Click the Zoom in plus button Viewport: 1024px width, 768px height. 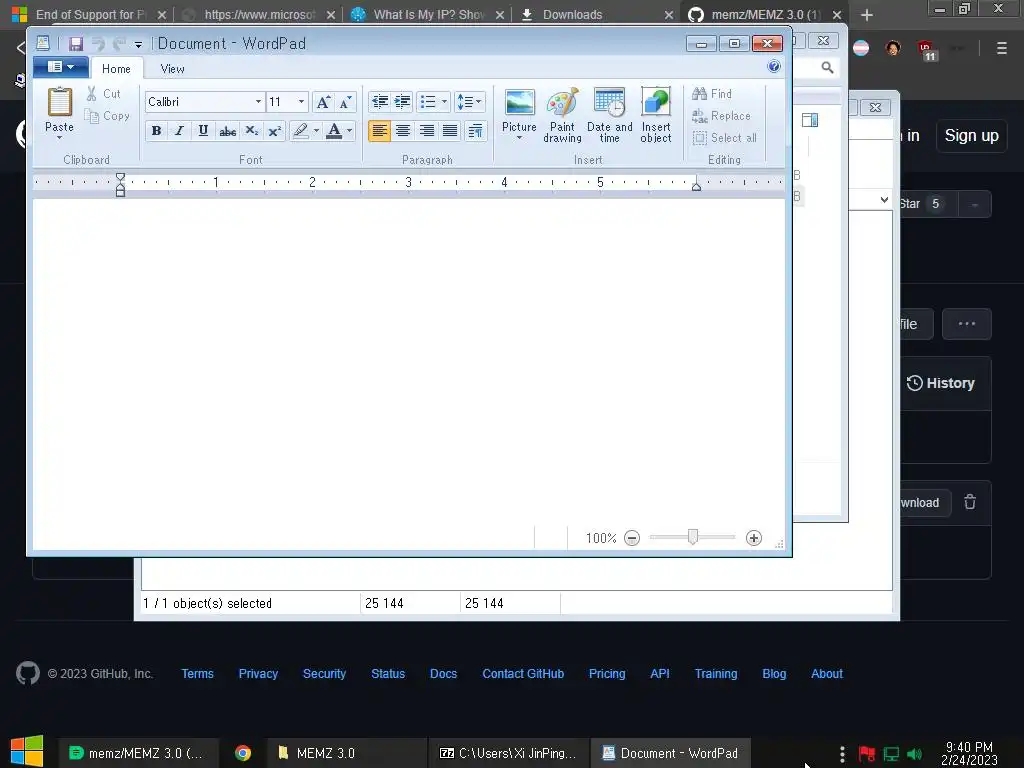coord(754,538)
